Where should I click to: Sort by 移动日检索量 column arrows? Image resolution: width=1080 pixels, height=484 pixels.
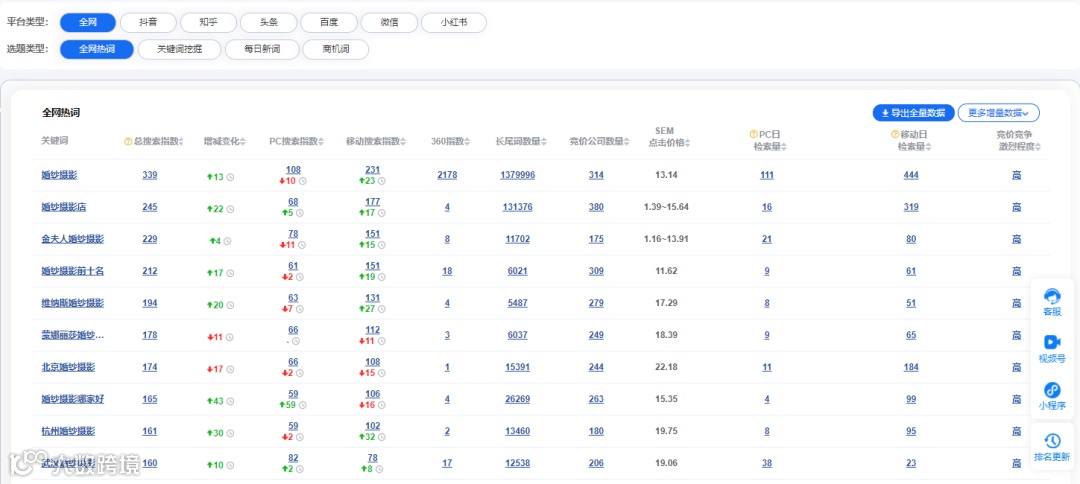point(929,147)
